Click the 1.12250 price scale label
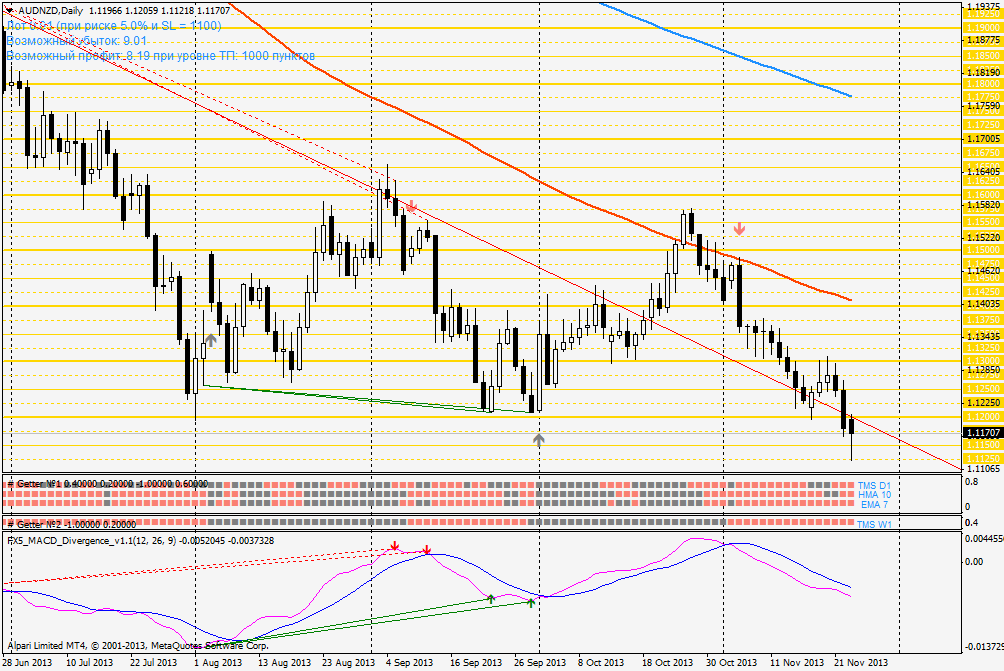This screenshot has height=671, width=1004. 983,403
